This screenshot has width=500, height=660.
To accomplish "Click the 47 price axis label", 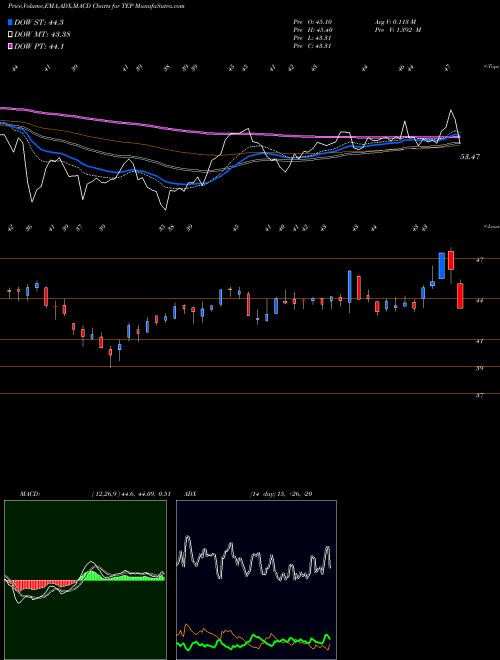I will 479,260.
